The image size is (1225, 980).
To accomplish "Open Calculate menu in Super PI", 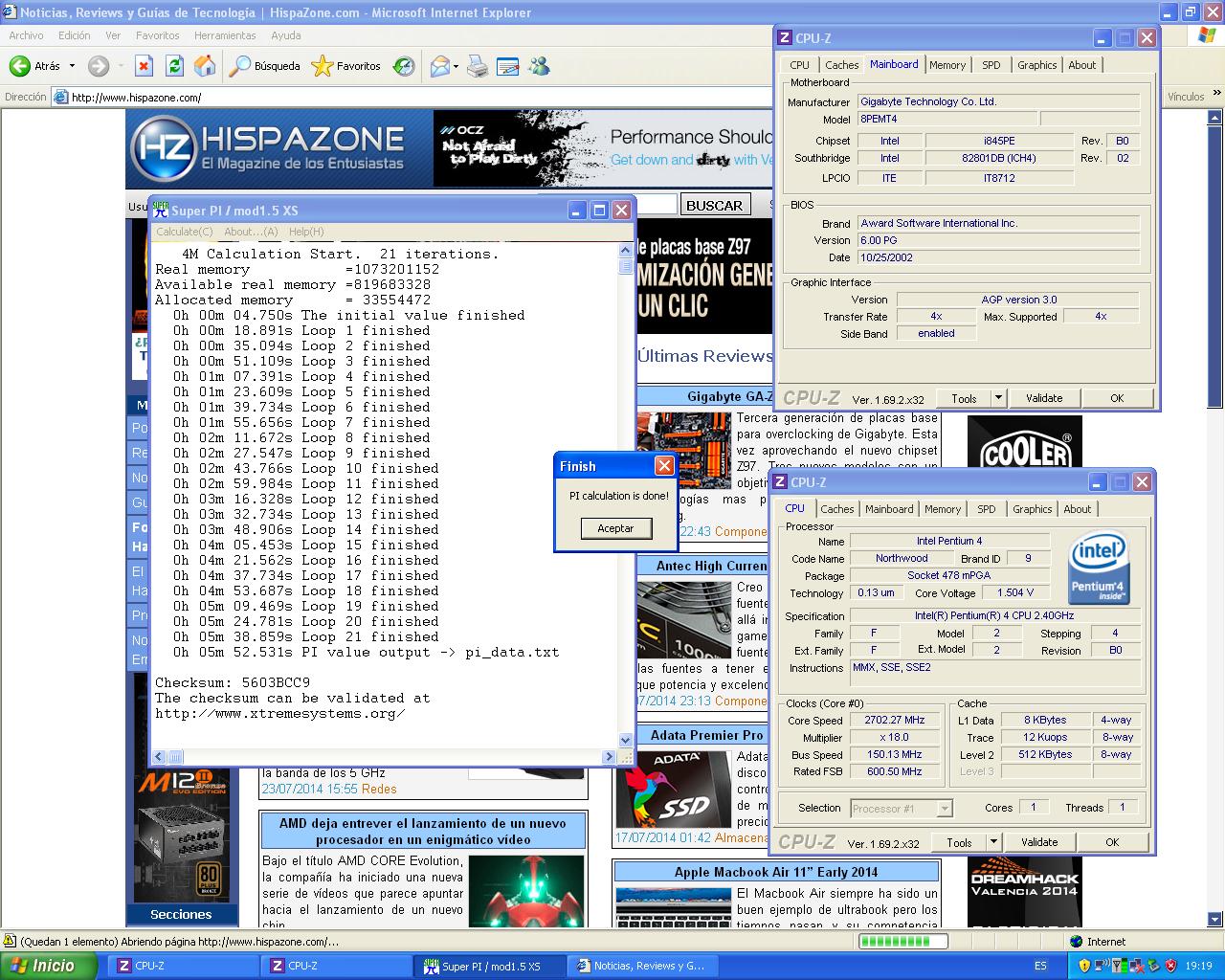I will [184, 232].
